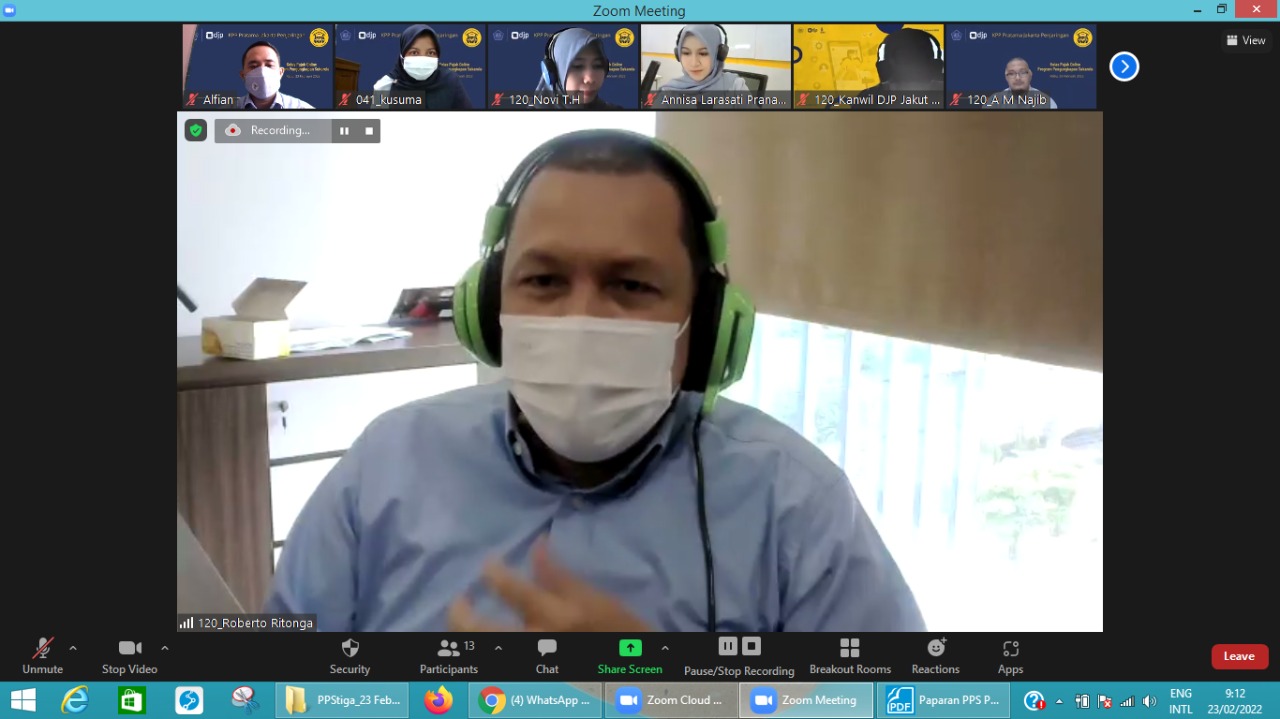Expand video options arrow beside Stop Video
This screenshot has width=1280, height=719.
pyautogui.click(x=165, y=648)
